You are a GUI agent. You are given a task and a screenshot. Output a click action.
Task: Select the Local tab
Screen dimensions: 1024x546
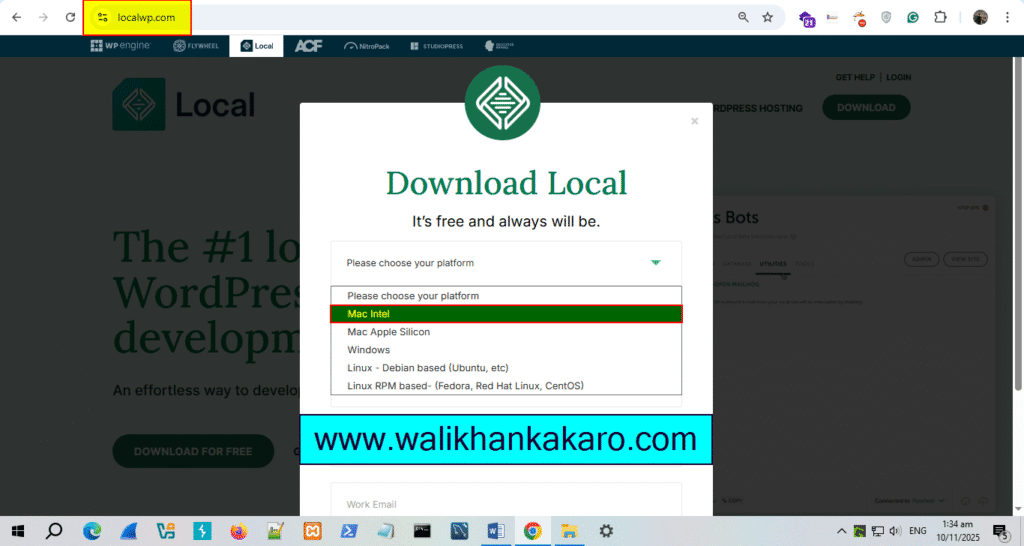point(257,46)
